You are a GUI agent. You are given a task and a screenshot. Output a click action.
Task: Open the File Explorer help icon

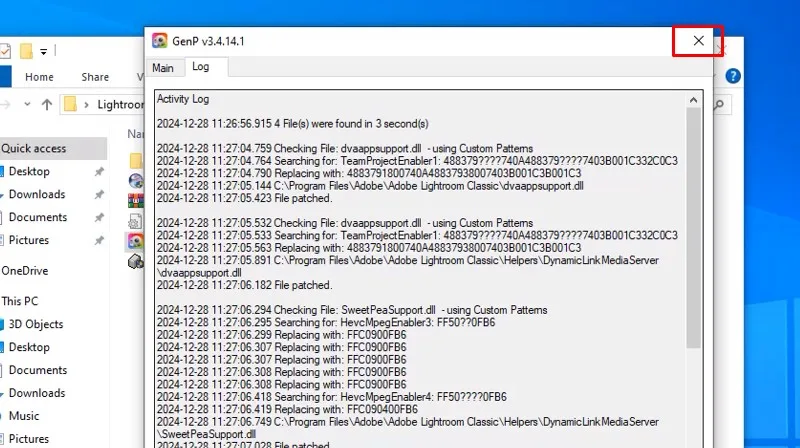[733, 76]
